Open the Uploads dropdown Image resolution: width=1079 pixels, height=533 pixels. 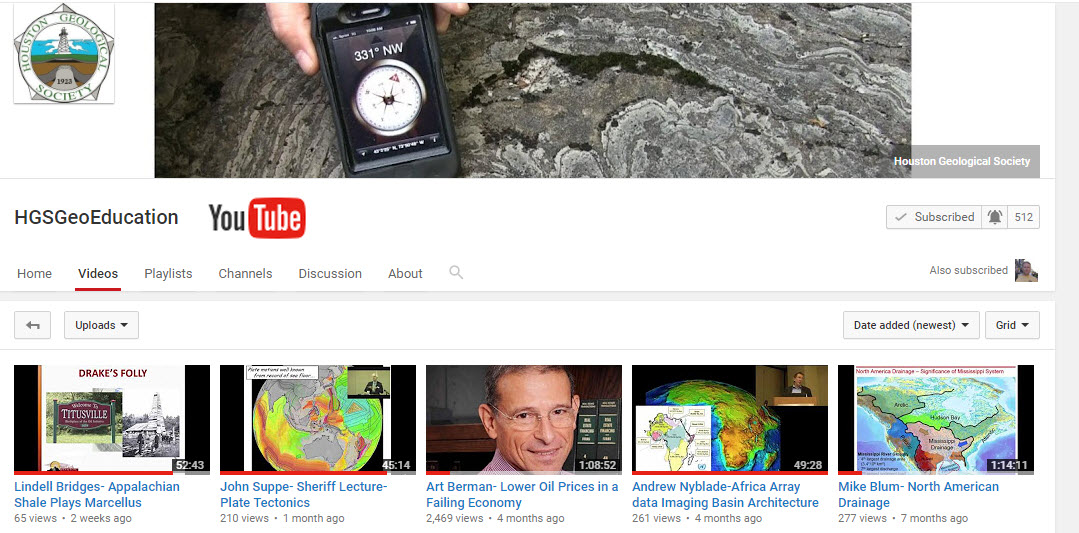click(x=101, y=325)
